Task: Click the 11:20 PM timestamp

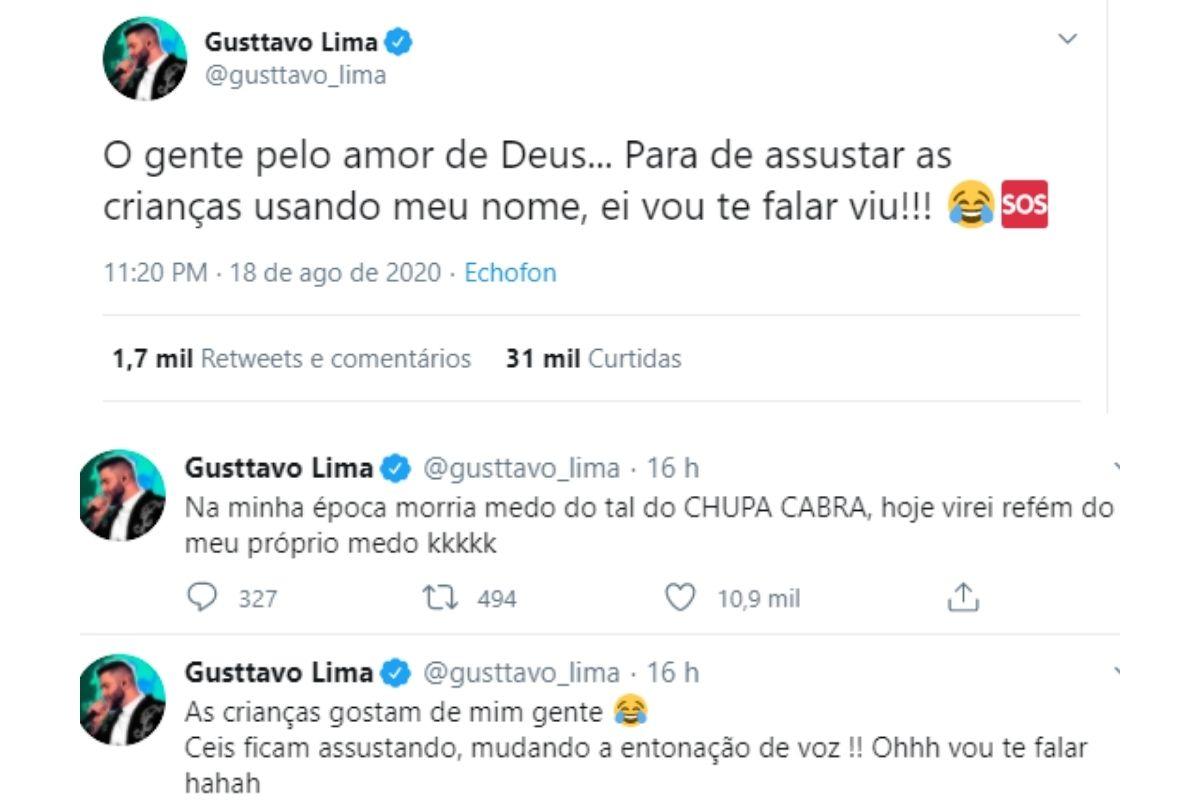Action: click(x=156, y=273)
